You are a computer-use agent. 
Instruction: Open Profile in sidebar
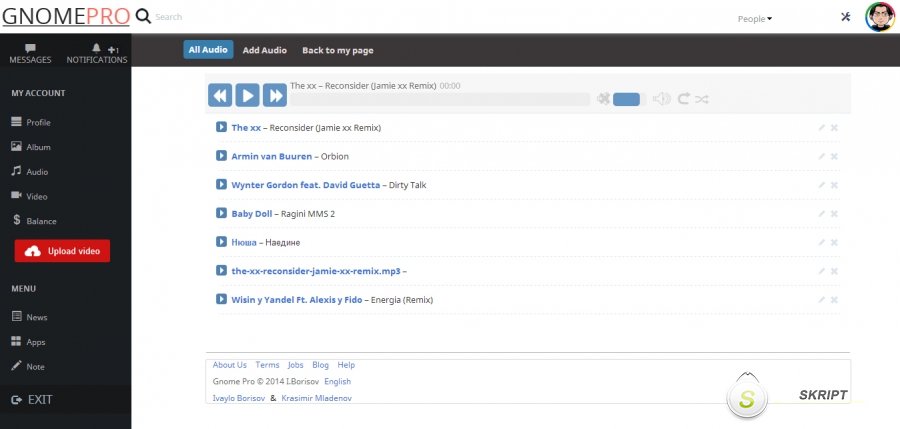[x=32, y=122]
